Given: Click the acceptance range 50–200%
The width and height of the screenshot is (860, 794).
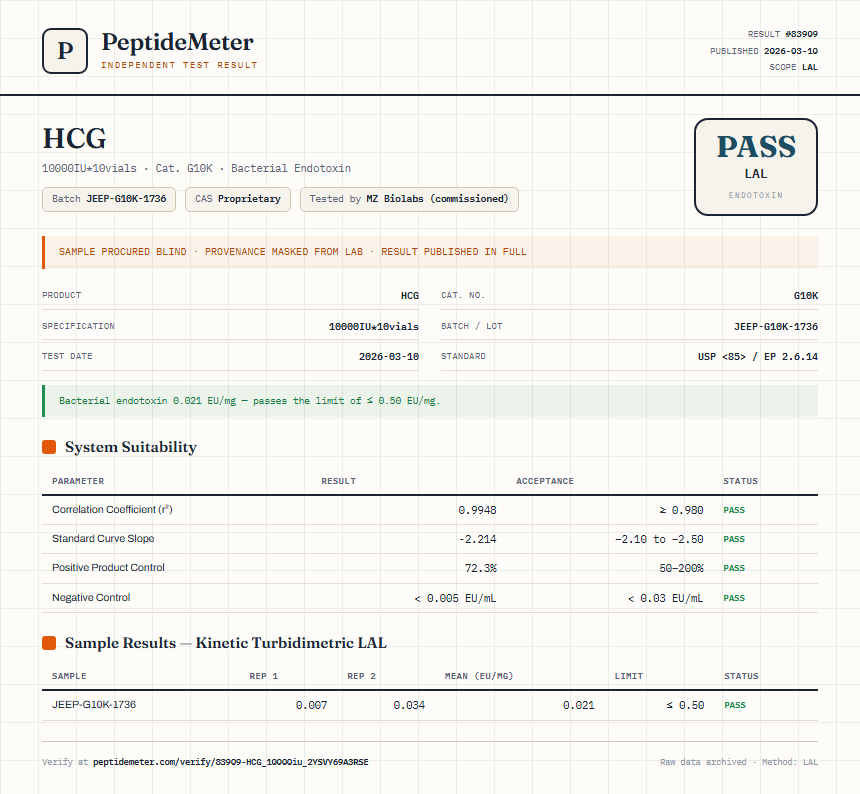Looking at the screenshot, I should click(x=681, y=568).
